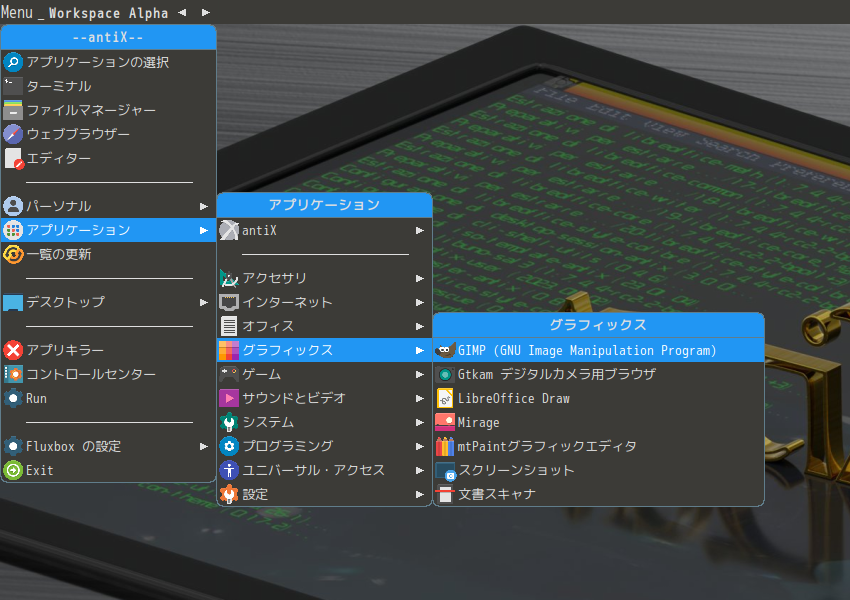Click the antiX logo icon in submenu
The height and width of the screenshot is (600, 850).
click(x=229, y=230)
